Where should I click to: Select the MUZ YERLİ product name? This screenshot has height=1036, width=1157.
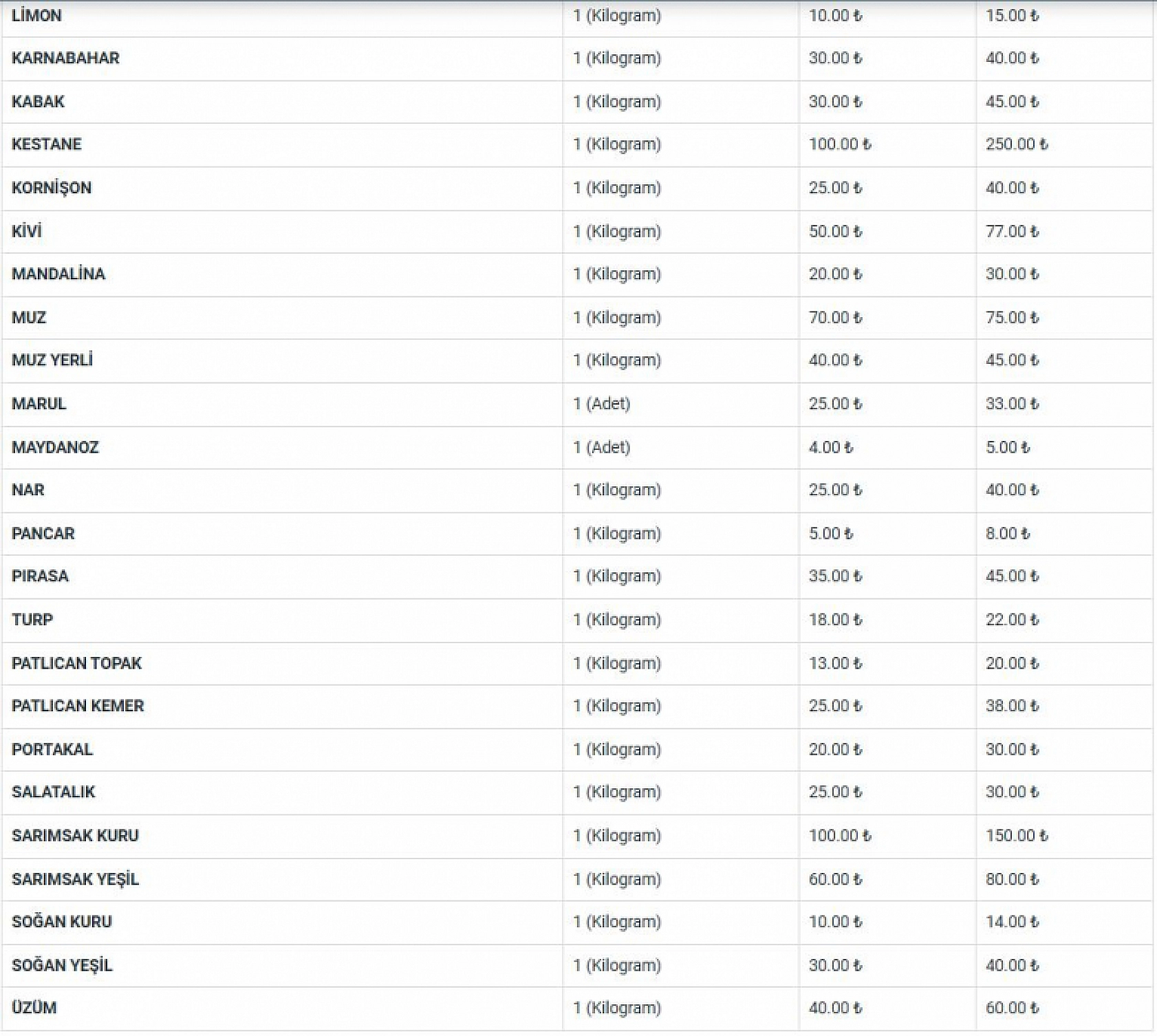[x=52, y=360]
